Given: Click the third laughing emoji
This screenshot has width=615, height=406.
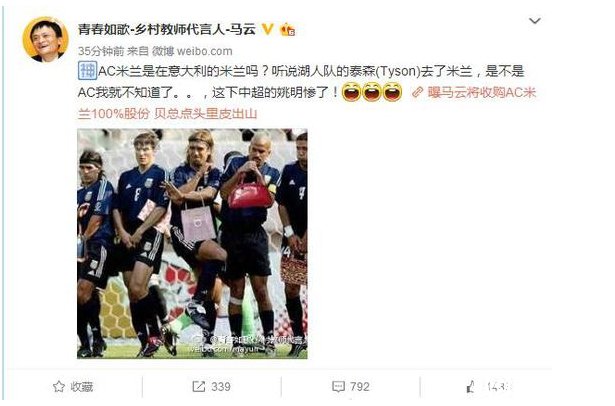Looking at the screenshot, I should [x=392, y=93].
